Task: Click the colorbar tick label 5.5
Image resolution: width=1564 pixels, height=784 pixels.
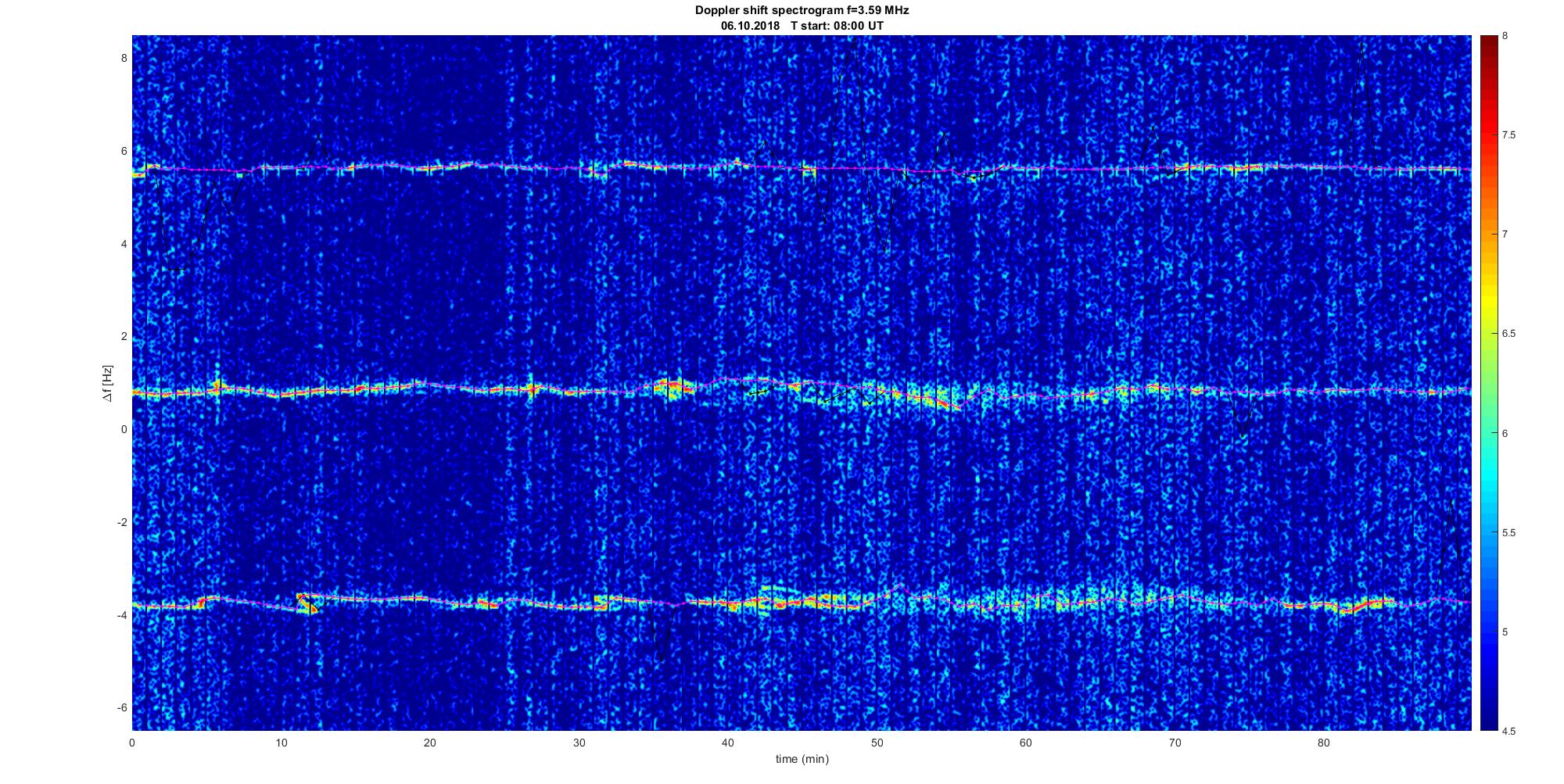Action: coord(1508,532)
